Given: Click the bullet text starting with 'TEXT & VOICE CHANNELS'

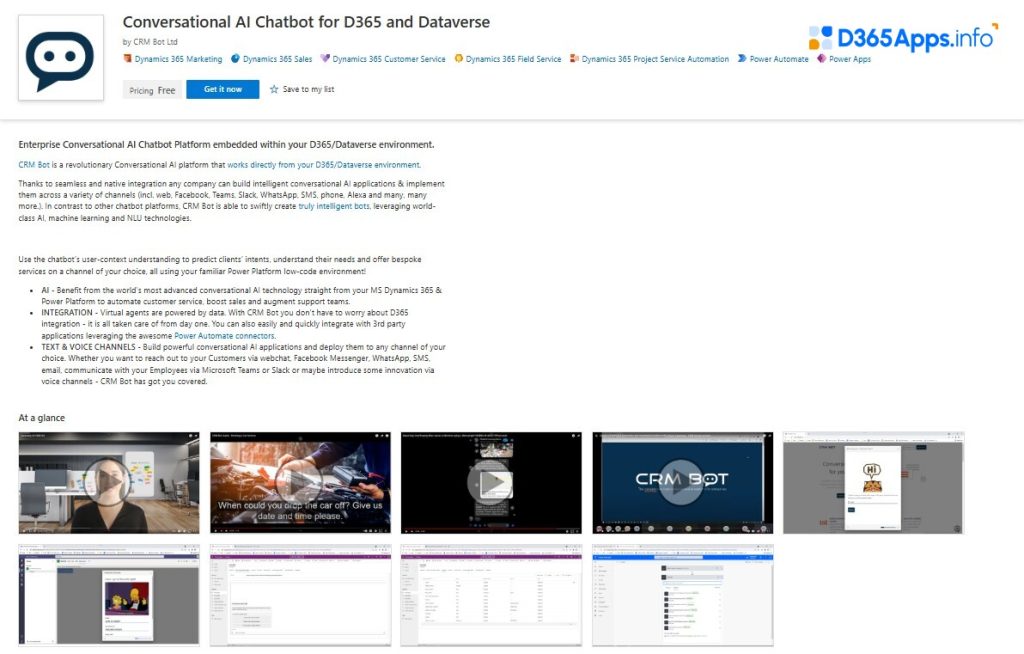Looking at the screenshot, I should point(244,364).
